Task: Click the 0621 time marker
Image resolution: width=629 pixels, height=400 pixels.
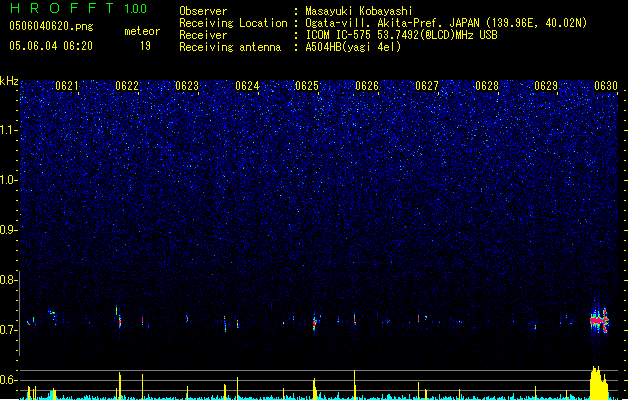Action: 67,86
